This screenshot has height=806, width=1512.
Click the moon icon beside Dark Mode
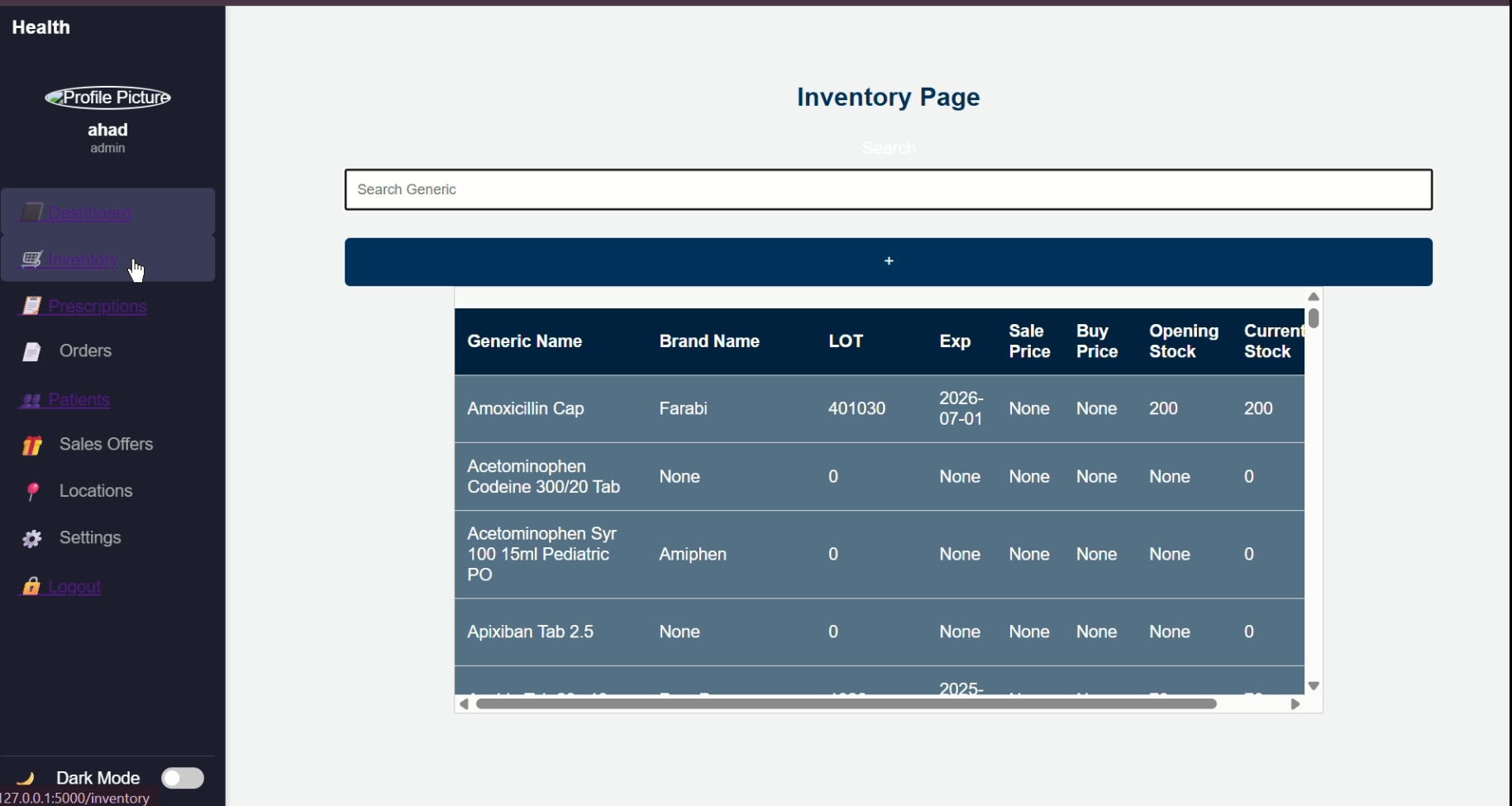tap(26, 778)
